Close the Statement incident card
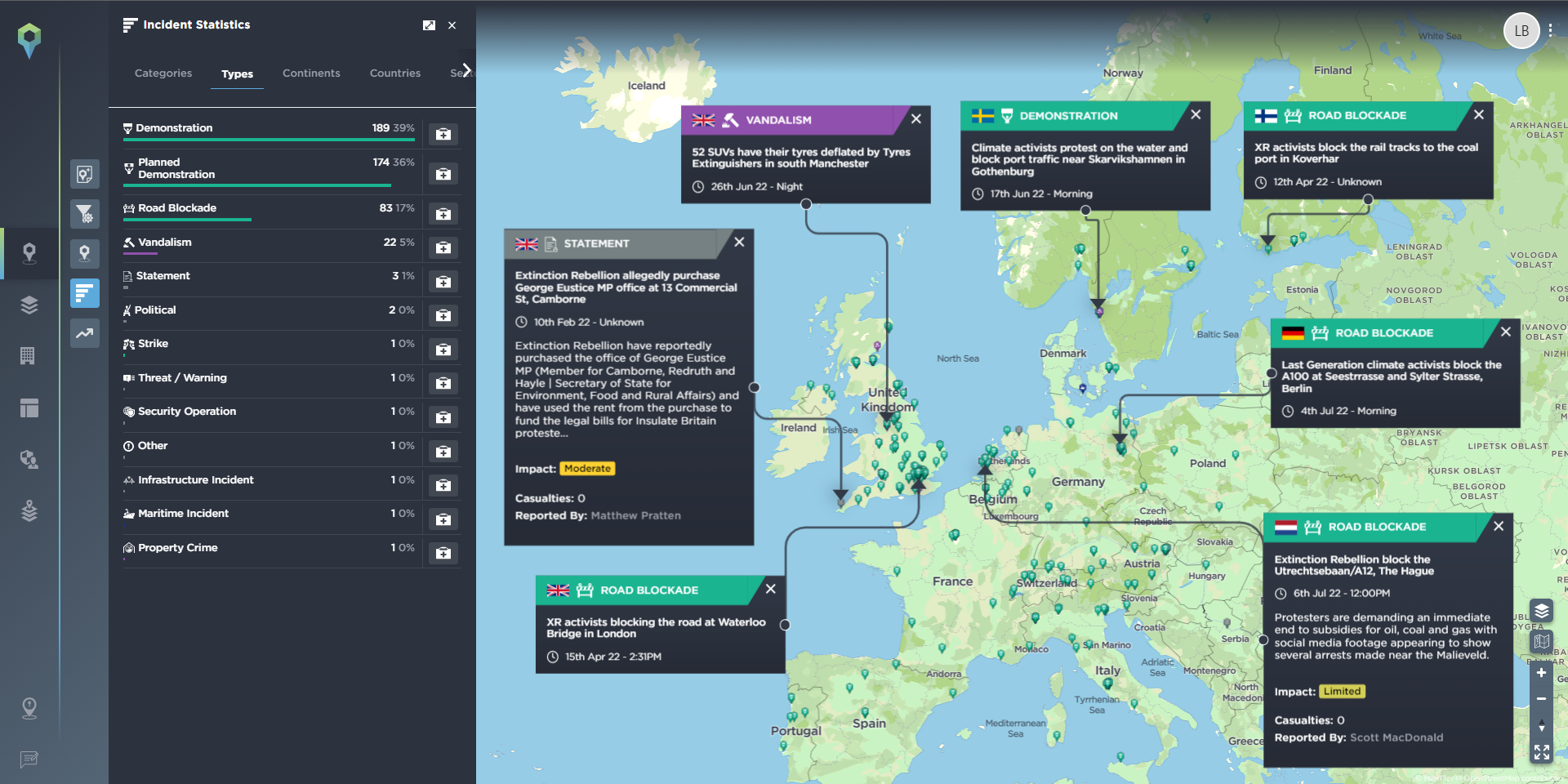 click(x=739, y=243)
